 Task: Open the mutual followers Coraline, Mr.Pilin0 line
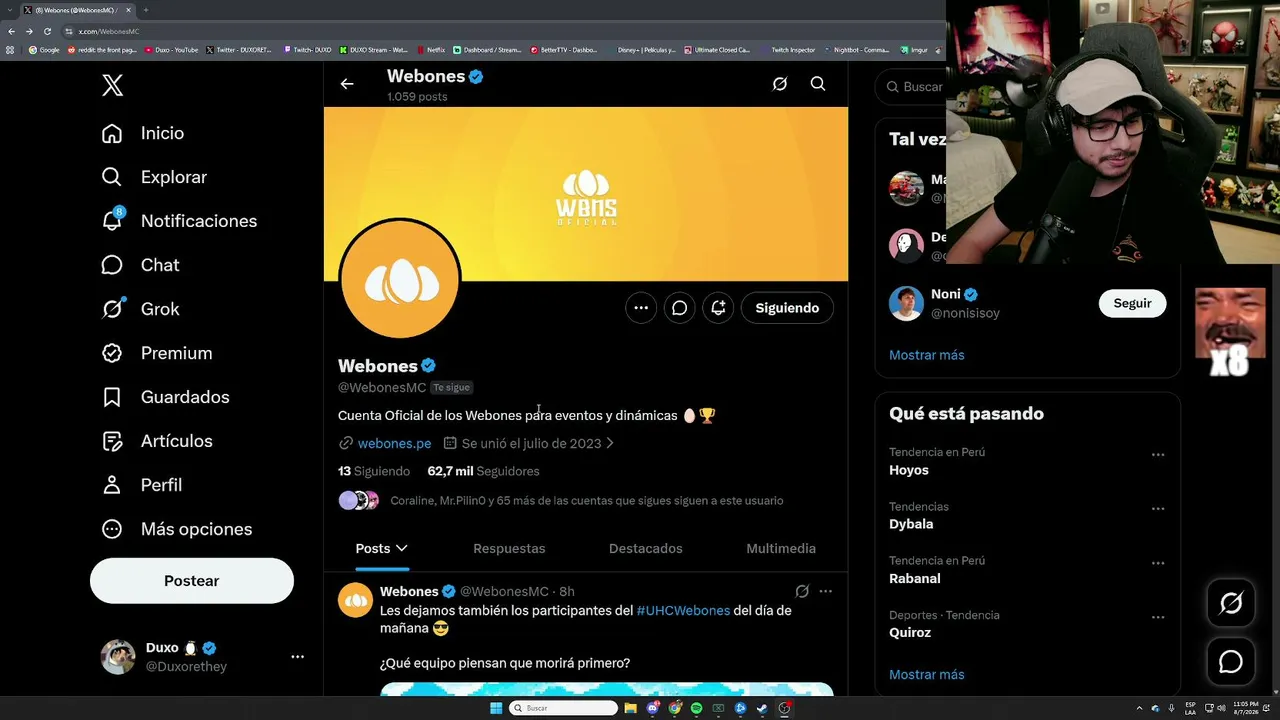point(587,501)
